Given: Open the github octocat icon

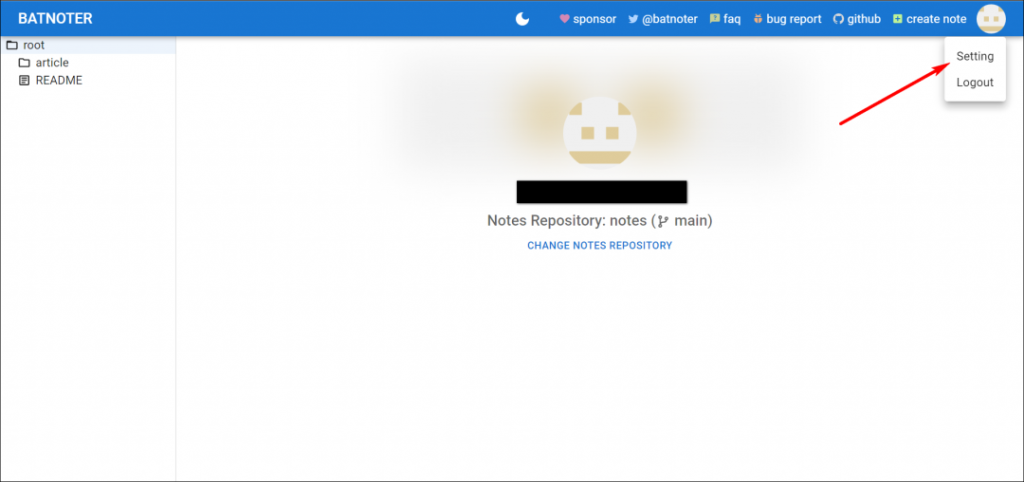Looking at the screenshot, I should click(x=839, y=19).
